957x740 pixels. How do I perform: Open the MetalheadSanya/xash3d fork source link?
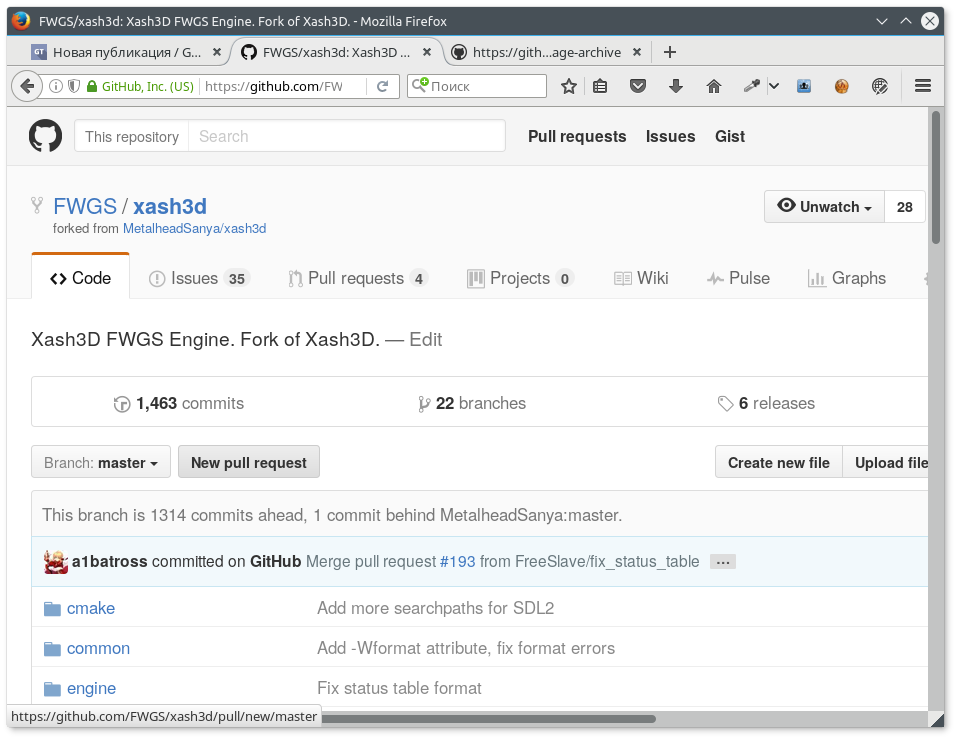tap(194, 229)
